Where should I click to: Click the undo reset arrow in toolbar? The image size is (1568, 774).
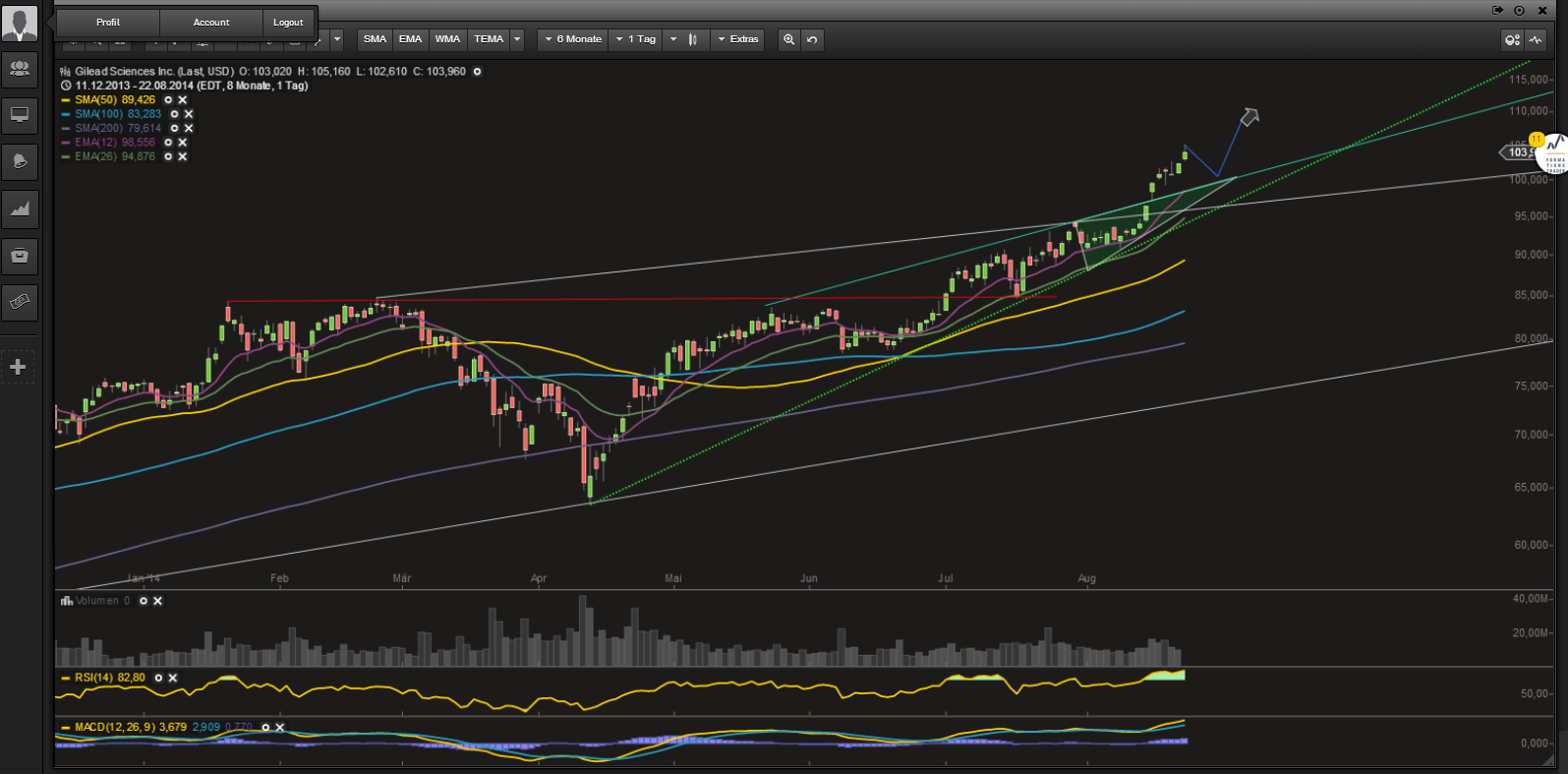[812, 39]
